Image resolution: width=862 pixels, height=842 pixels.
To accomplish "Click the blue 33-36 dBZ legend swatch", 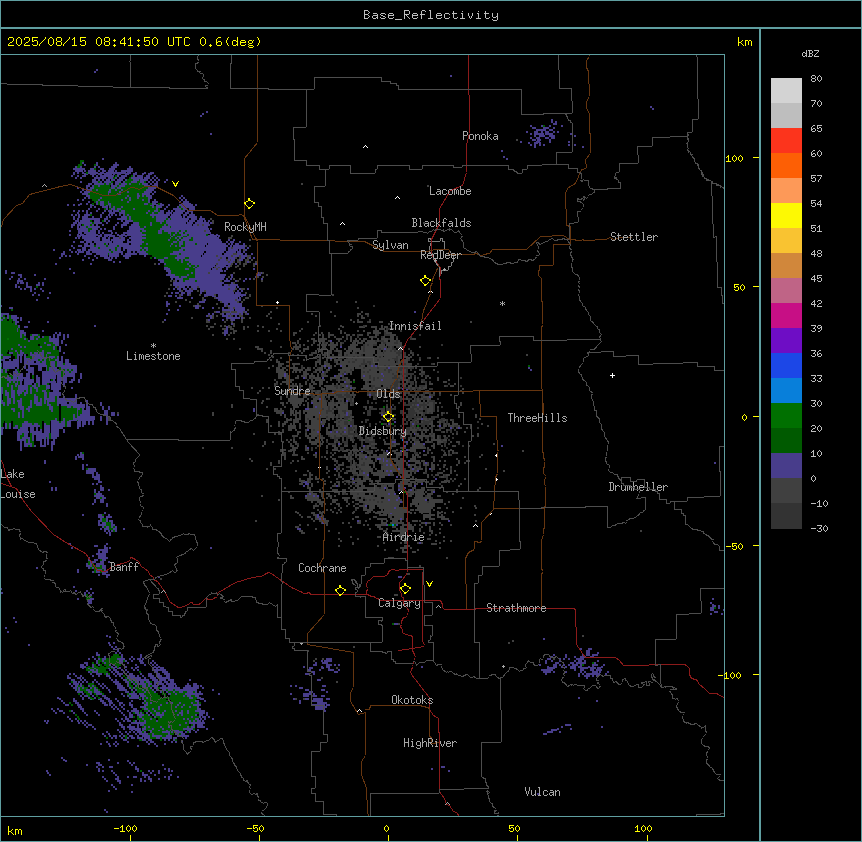I will point(786,365).
